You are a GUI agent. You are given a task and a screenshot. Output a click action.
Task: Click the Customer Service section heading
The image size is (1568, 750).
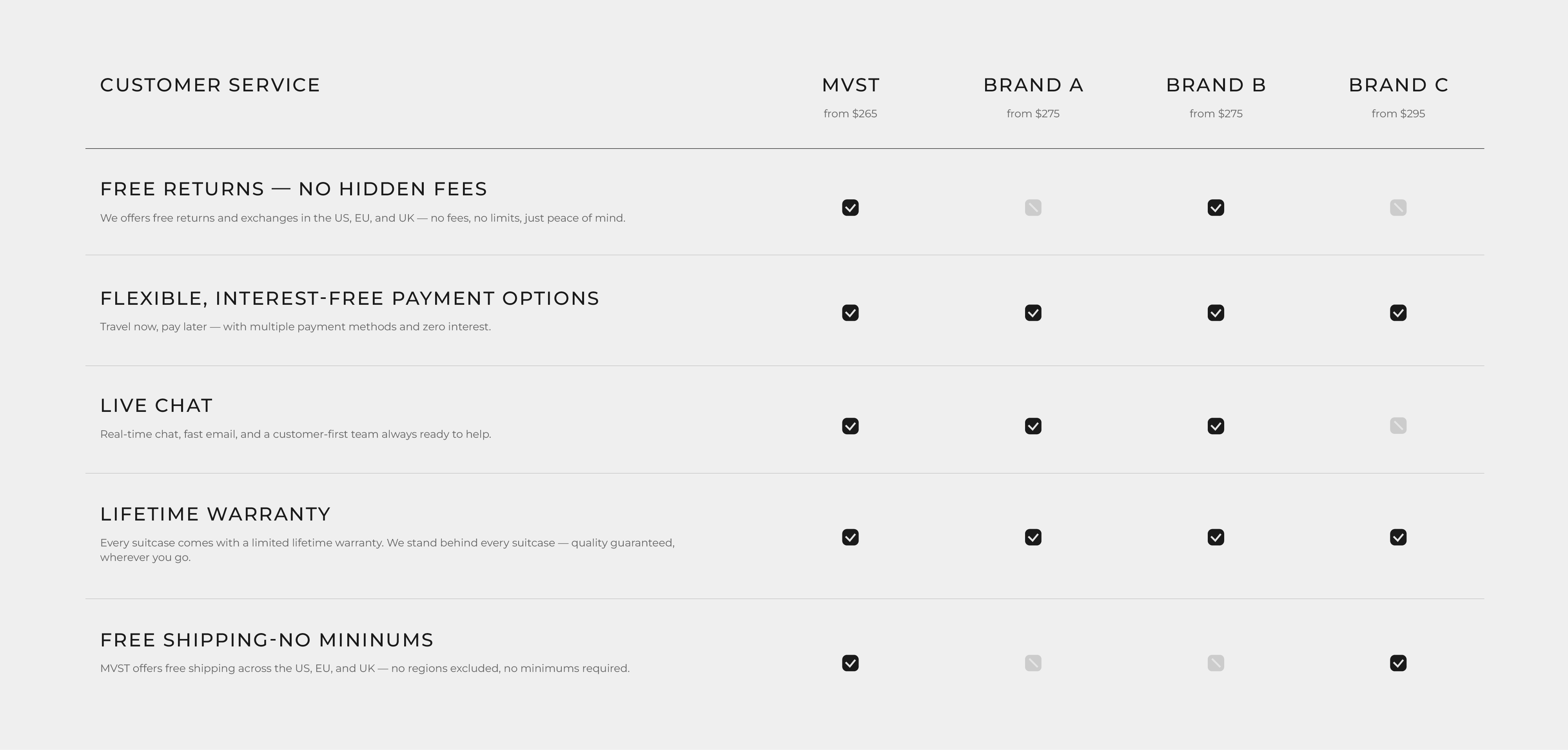[x=210, y=85]
